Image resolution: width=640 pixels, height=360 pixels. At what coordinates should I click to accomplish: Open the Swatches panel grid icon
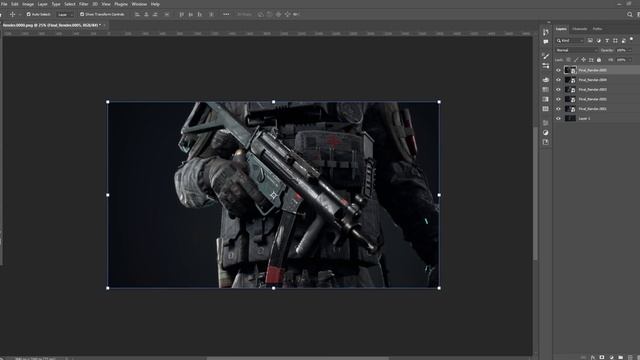546,89
